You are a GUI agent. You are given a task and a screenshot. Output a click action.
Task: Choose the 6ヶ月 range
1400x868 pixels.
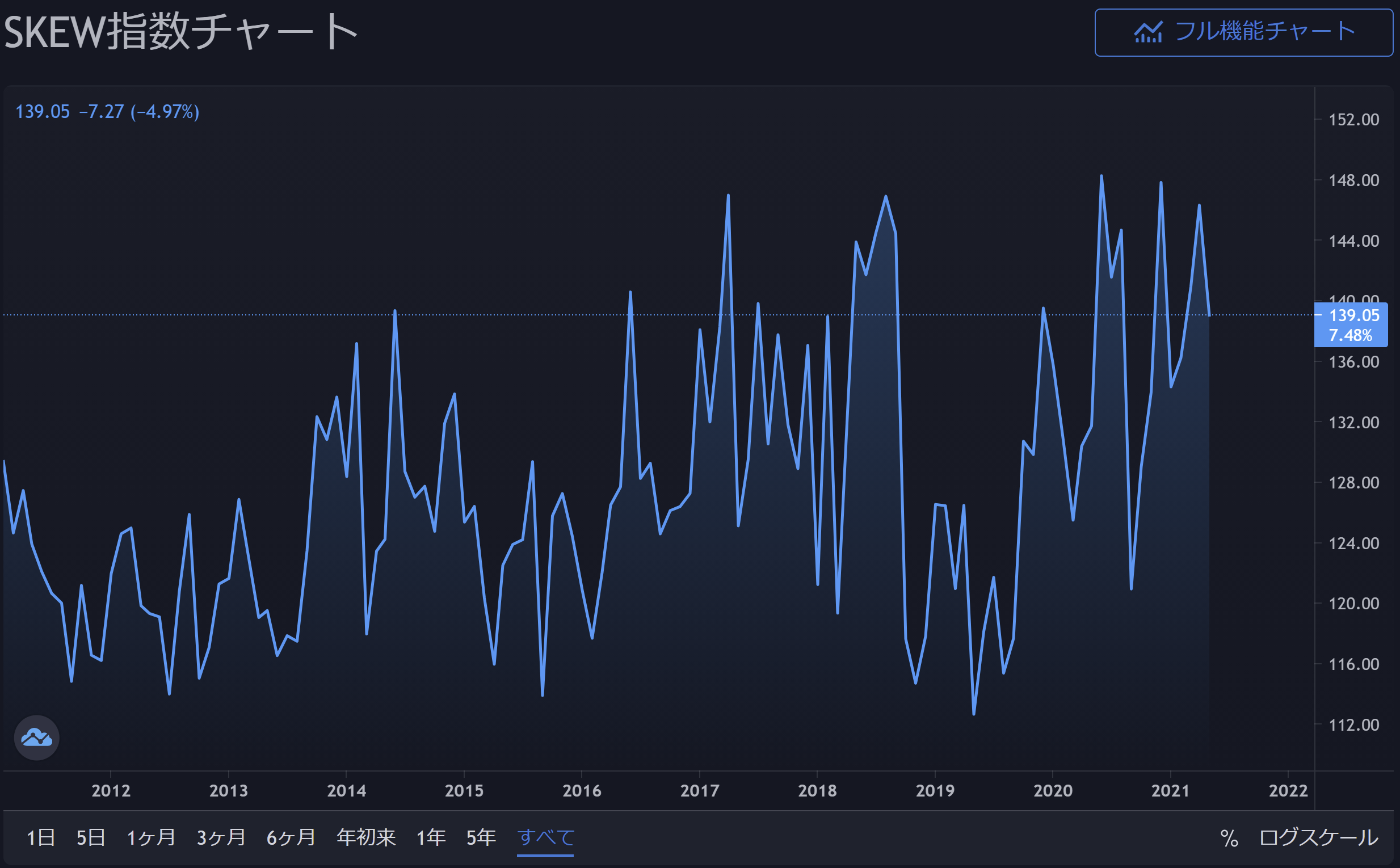click(x=291, y=837)
